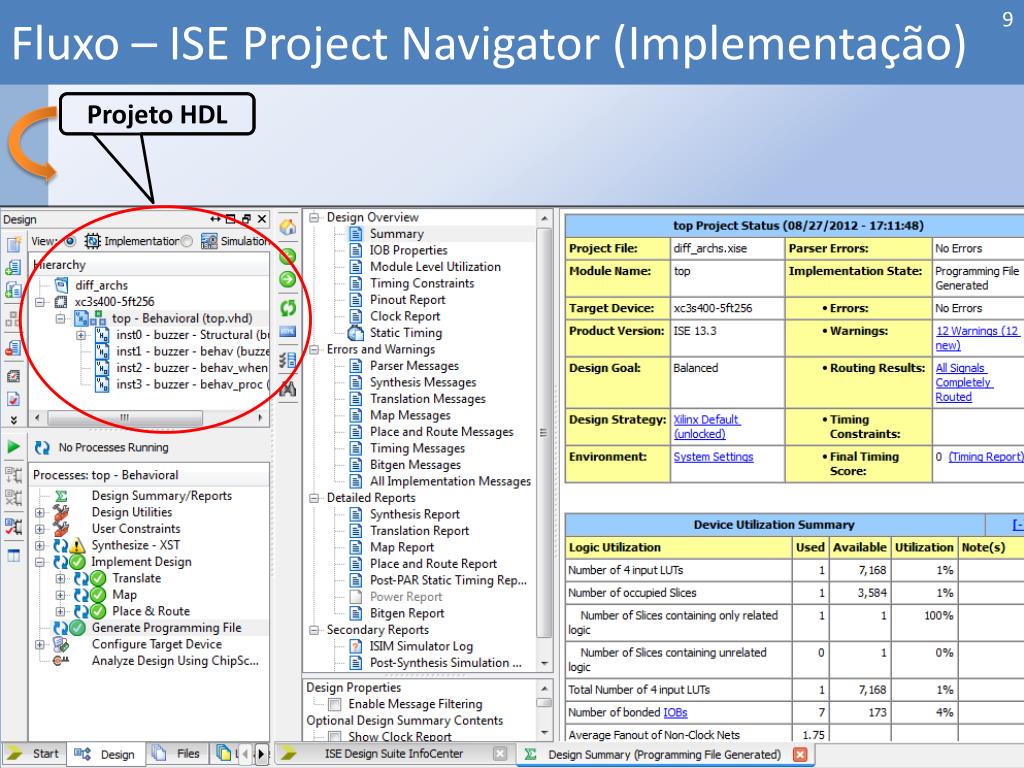Open Place and Route Messages item
Screen dimensions: 1024x768
441,432
